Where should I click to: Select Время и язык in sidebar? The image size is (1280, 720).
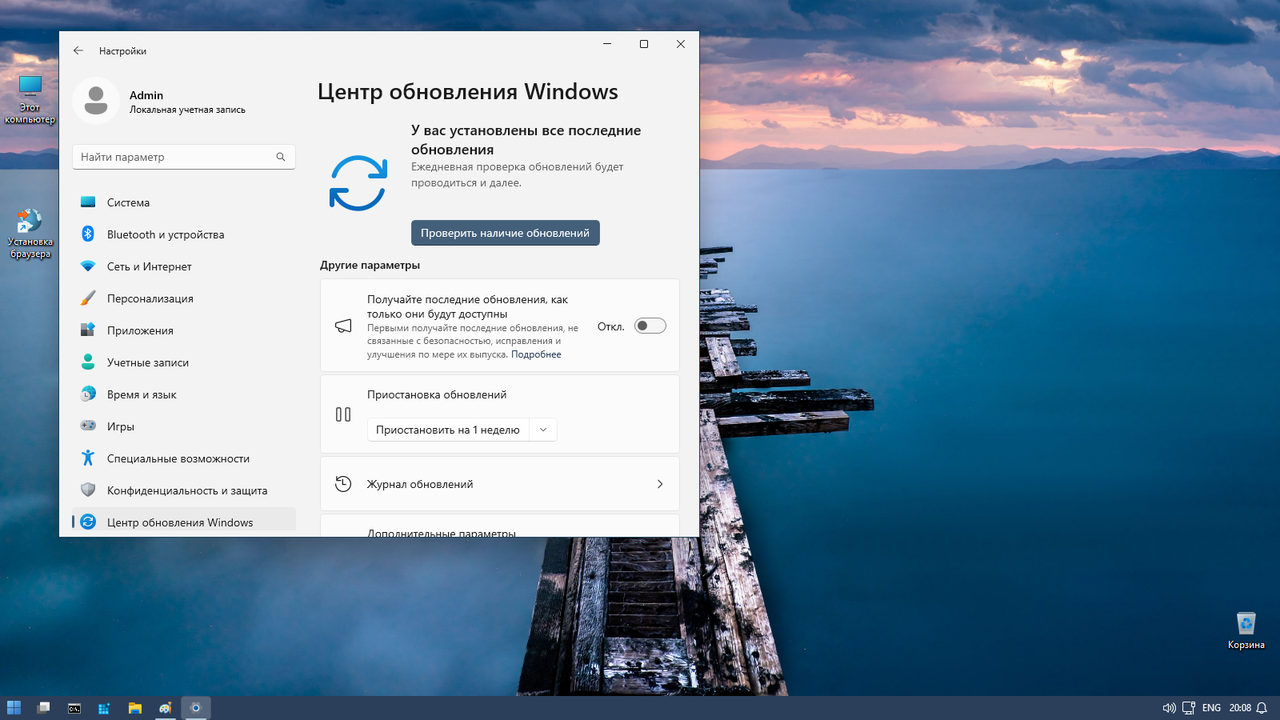(184, 394)
